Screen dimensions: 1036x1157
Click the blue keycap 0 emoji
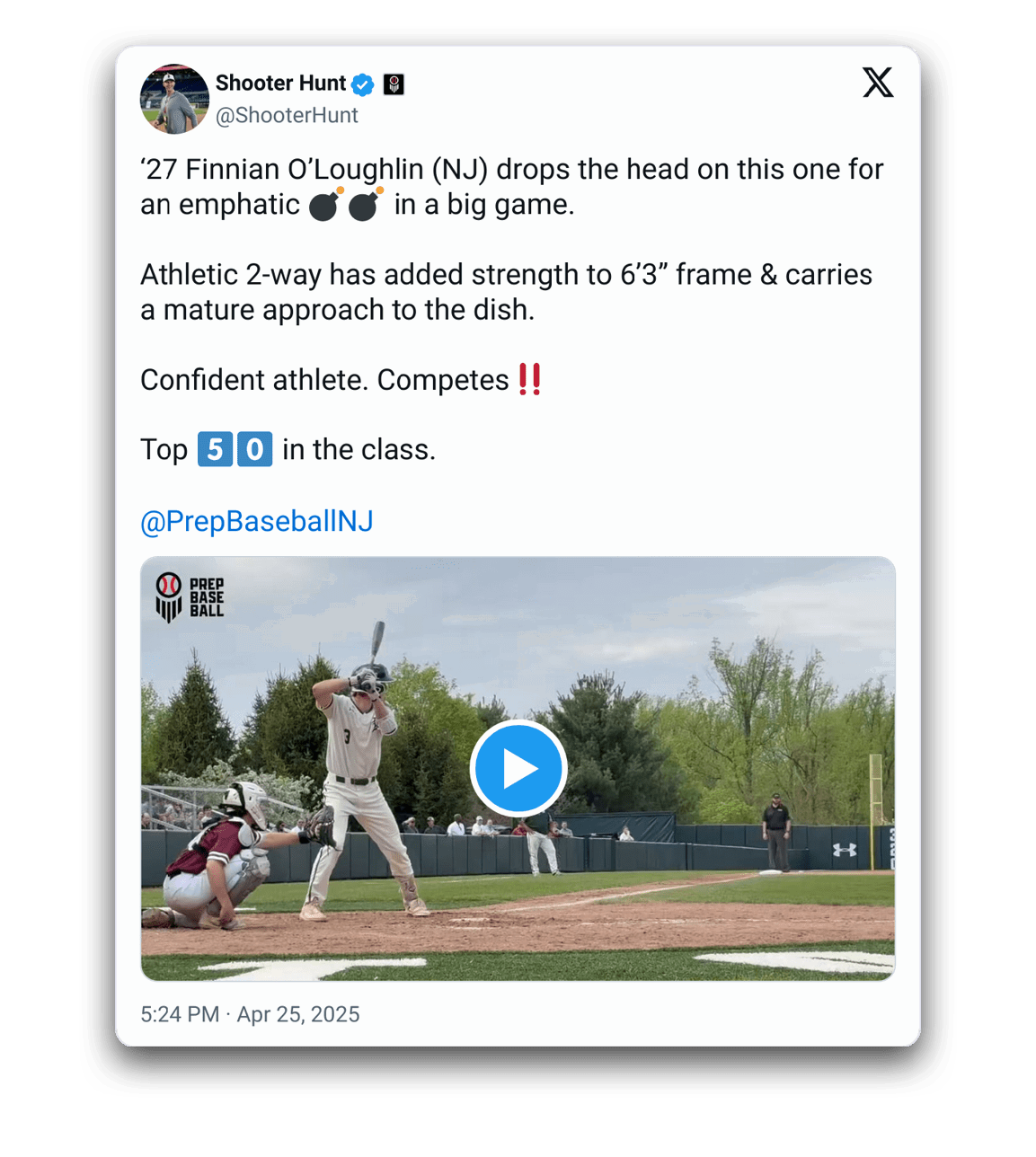(x=254, y=449)
